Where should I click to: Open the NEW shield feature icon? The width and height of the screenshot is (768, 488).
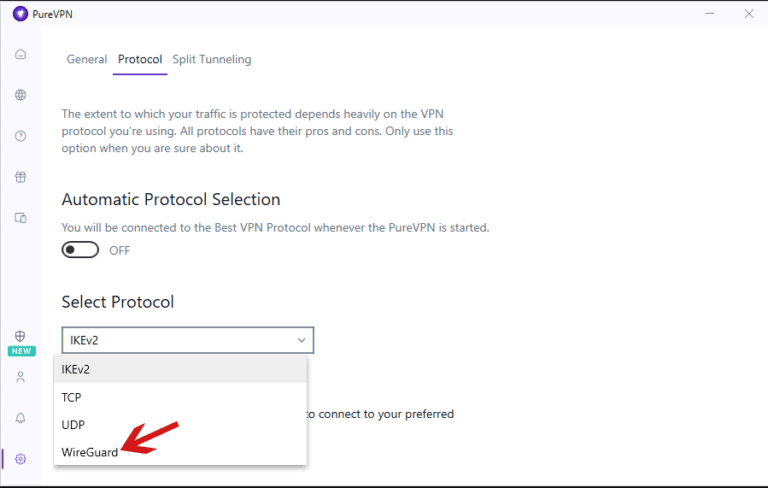pyautogui.click(x=21, y=336)
